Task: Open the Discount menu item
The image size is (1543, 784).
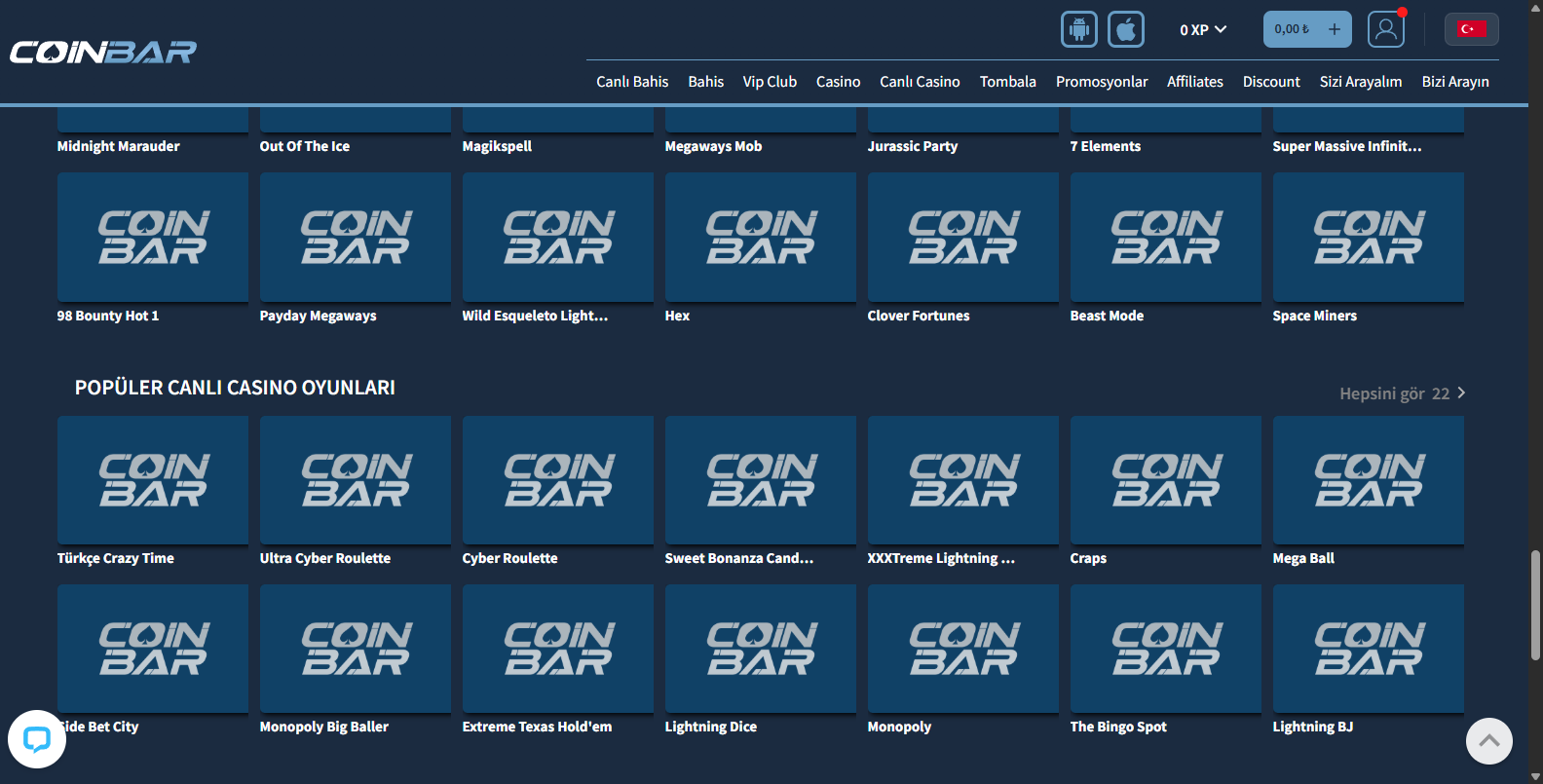Action: (x=1271, y=82)
